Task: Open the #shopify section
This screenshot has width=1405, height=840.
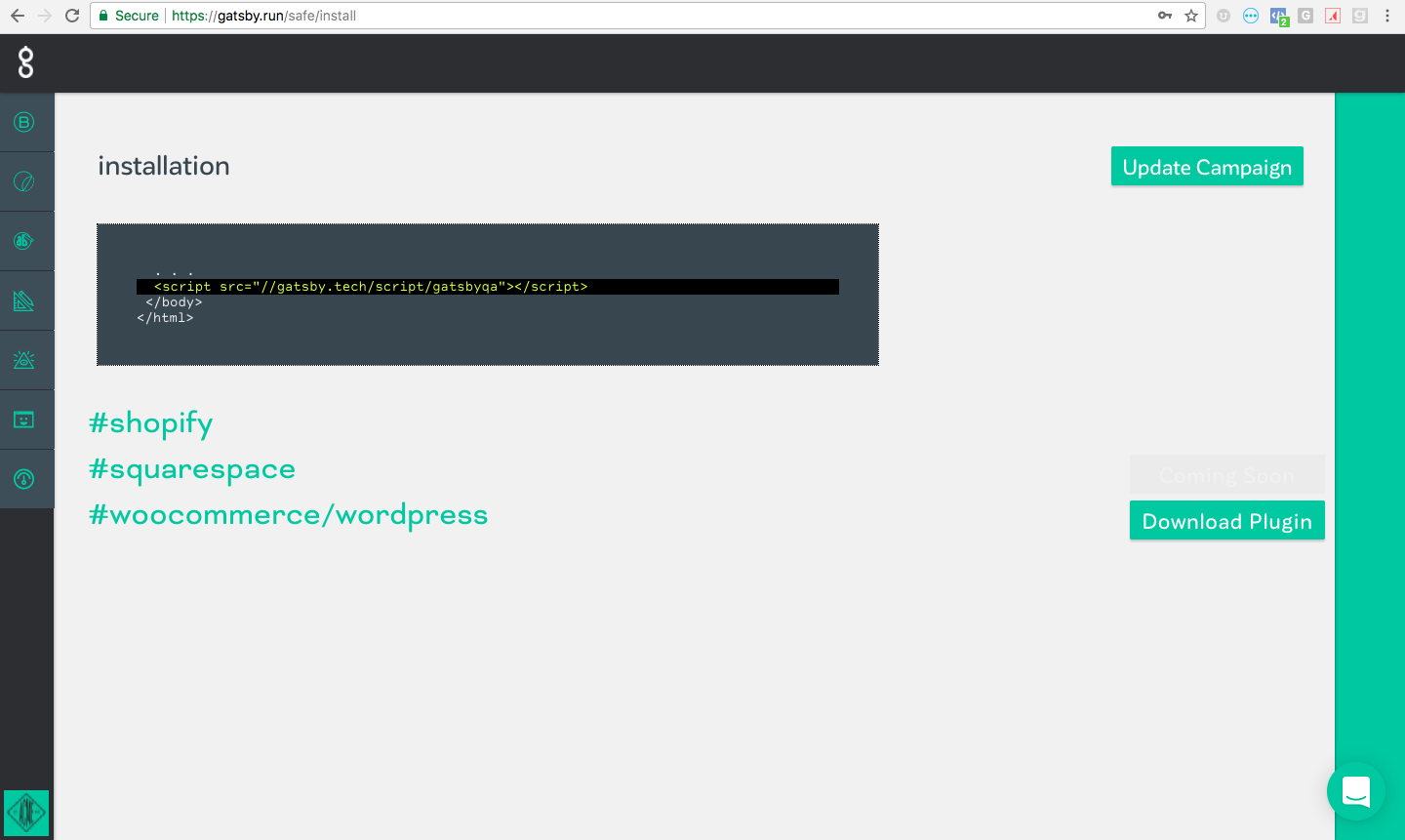Action: (x=151, y=423)
